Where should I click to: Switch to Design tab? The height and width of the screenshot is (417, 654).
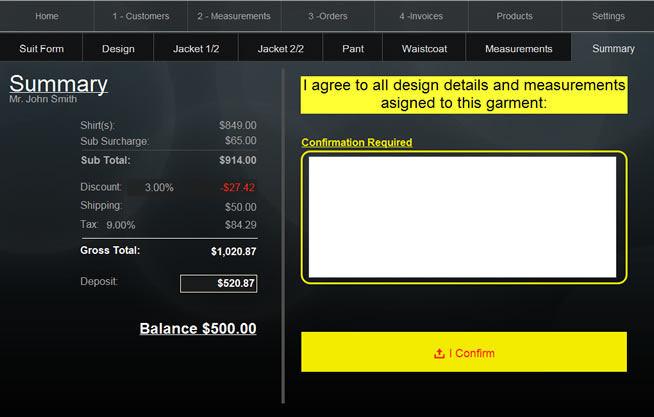(118, 49)
